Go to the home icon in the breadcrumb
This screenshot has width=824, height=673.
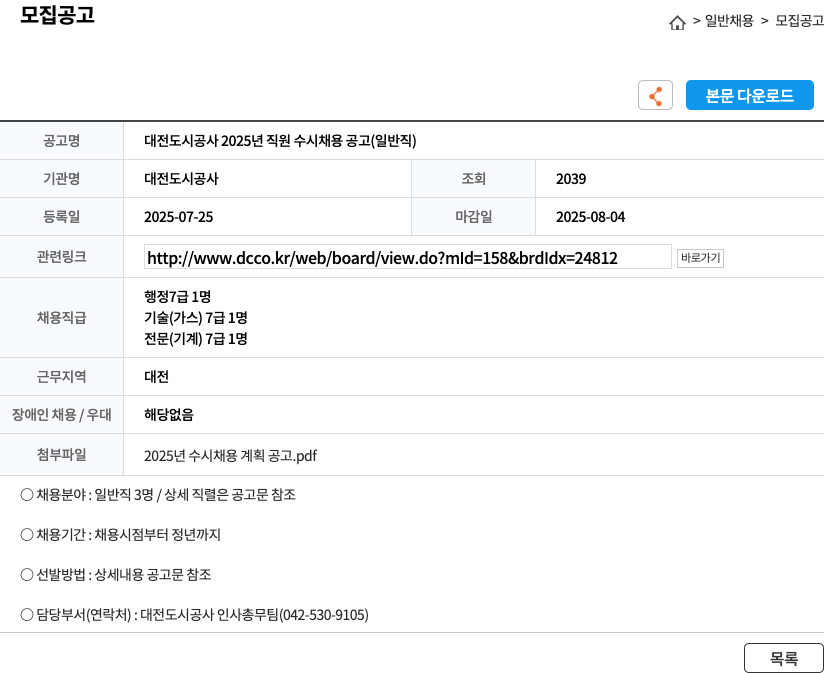pos(677,23)
